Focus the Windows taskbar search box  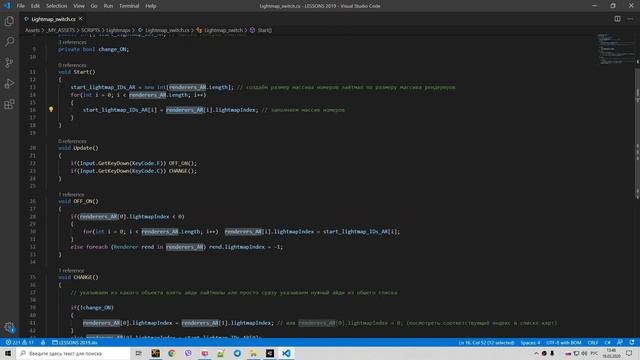click(x=73, y=353)
